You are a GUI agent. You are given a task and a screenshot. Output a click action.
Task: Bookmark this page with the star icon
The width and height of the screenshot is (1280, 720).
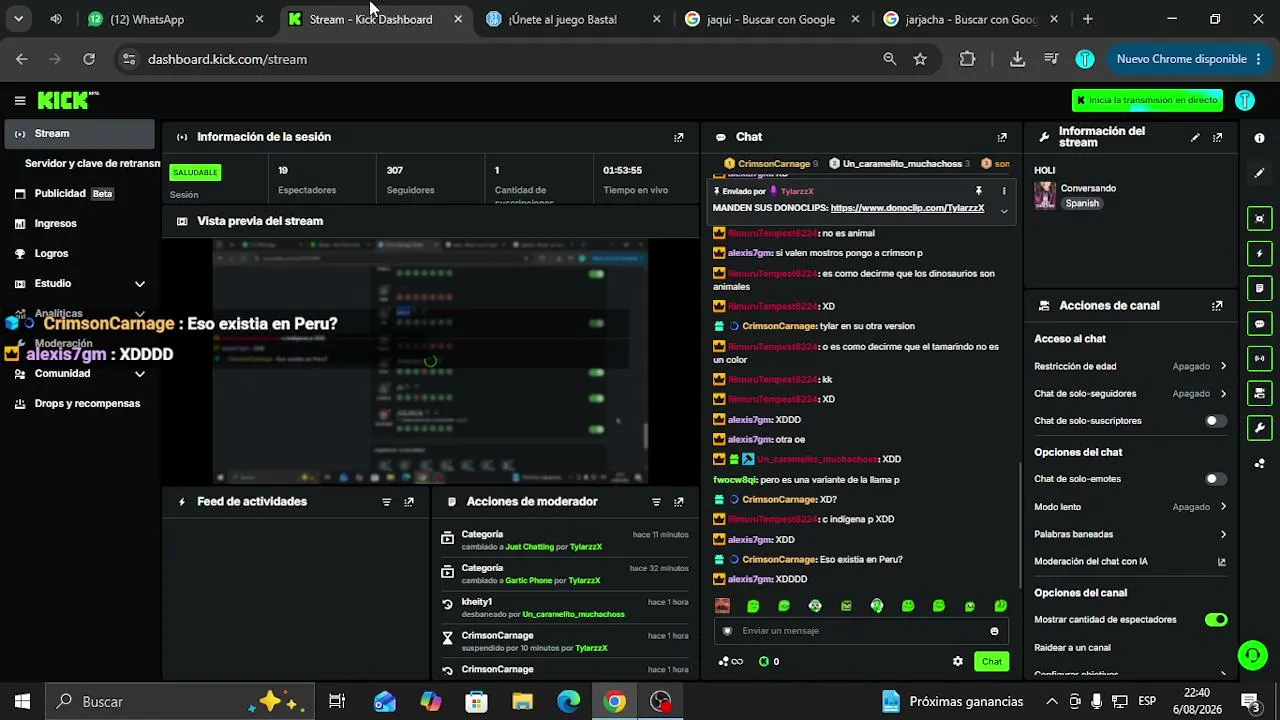coord(920,59)
